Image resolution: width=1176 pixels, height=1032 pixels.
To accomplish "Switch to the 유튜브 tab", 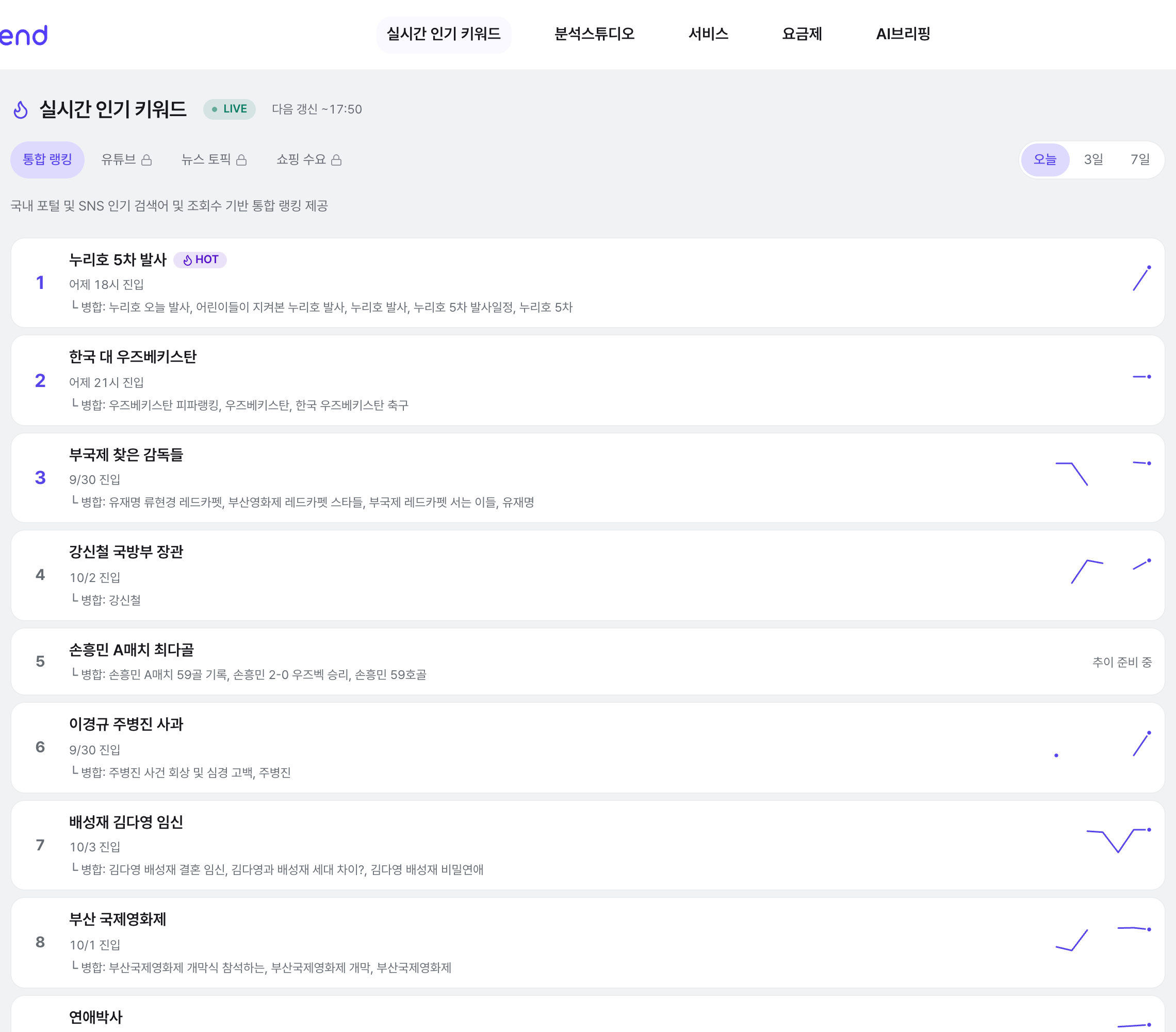I will pos(126,159).
